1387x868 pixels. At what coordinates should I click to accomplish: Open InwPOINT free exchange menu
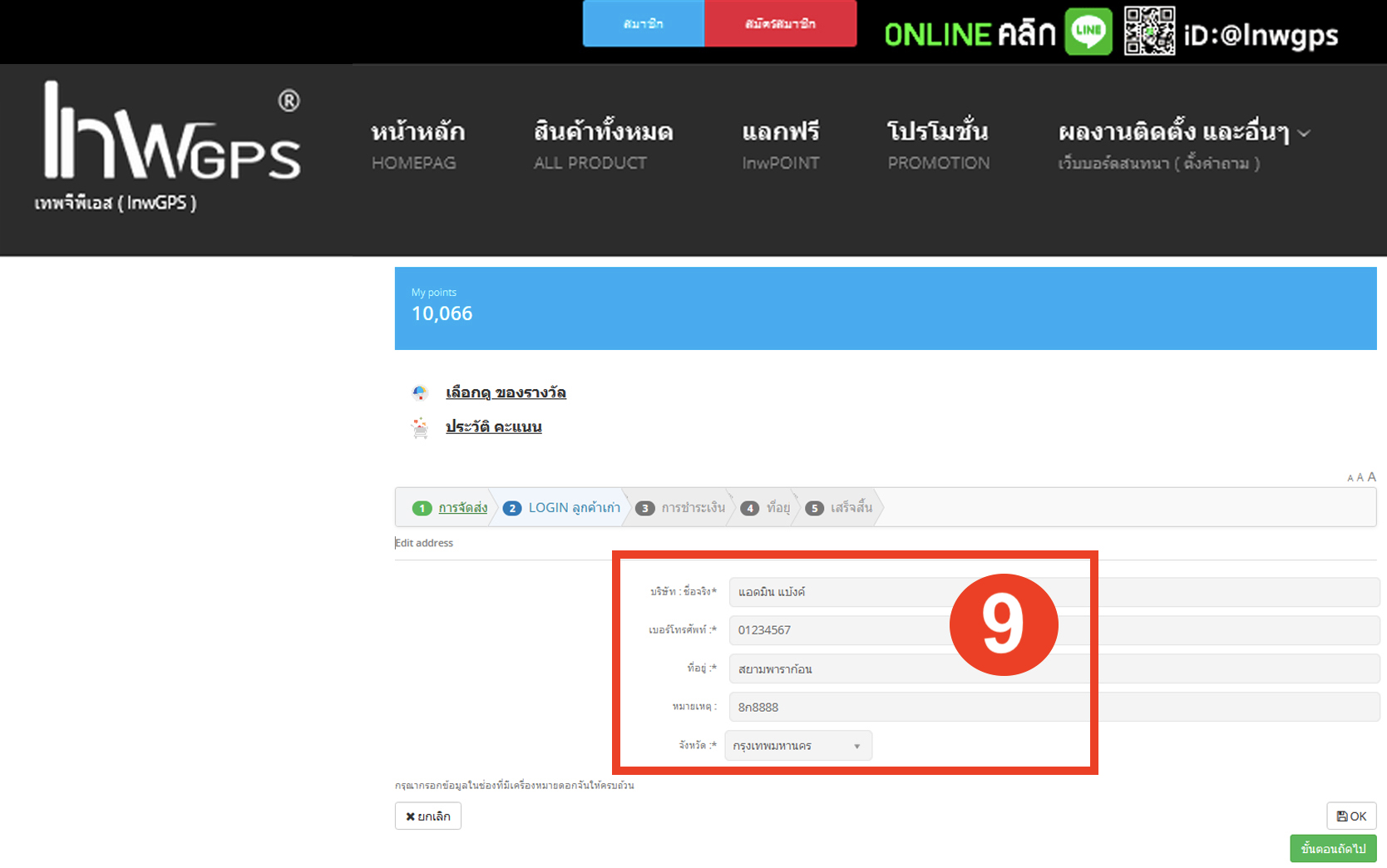click(780, 145)
